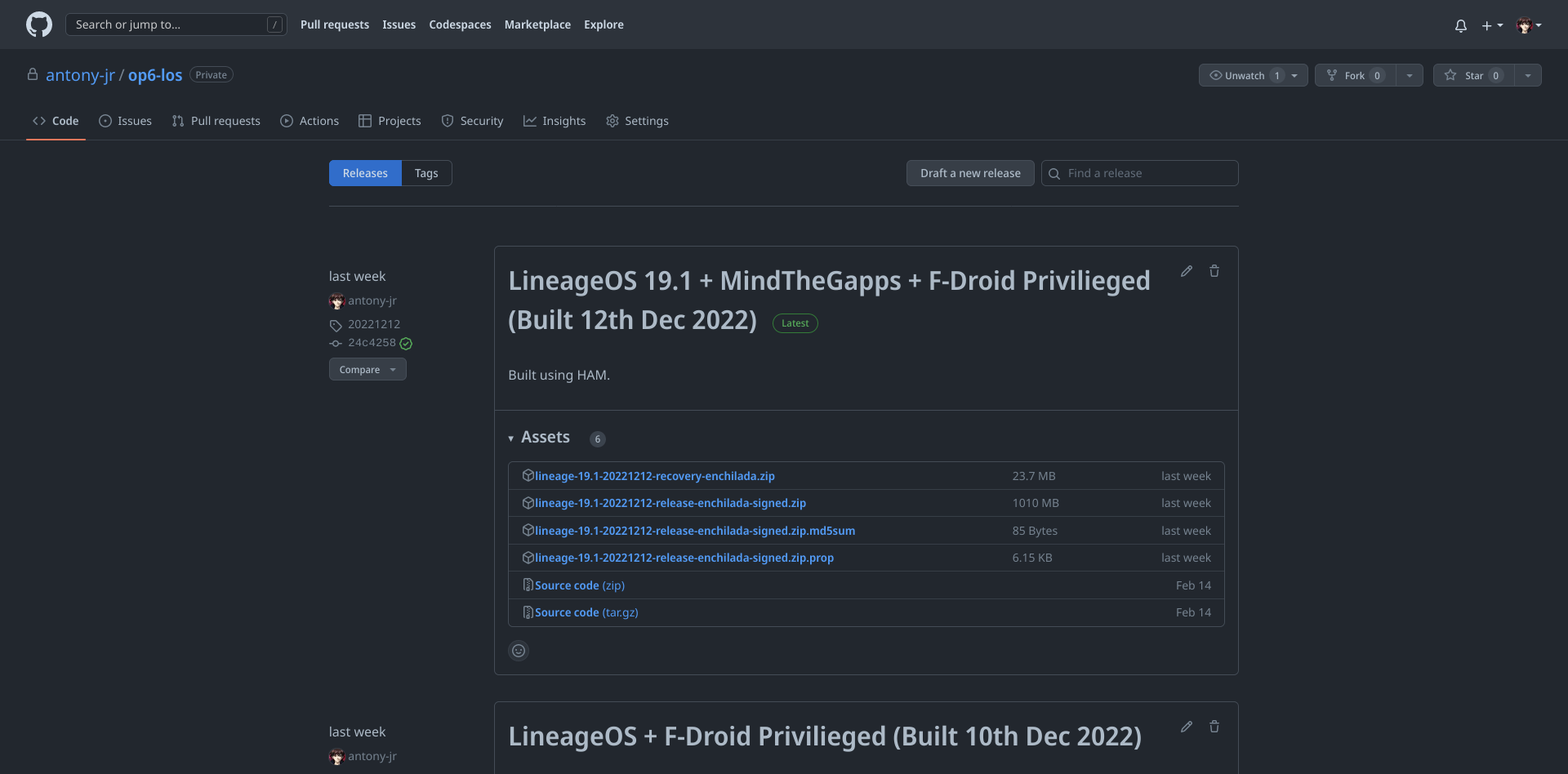
Task: Open the notifications bell
Action: tap(1461, 25)
